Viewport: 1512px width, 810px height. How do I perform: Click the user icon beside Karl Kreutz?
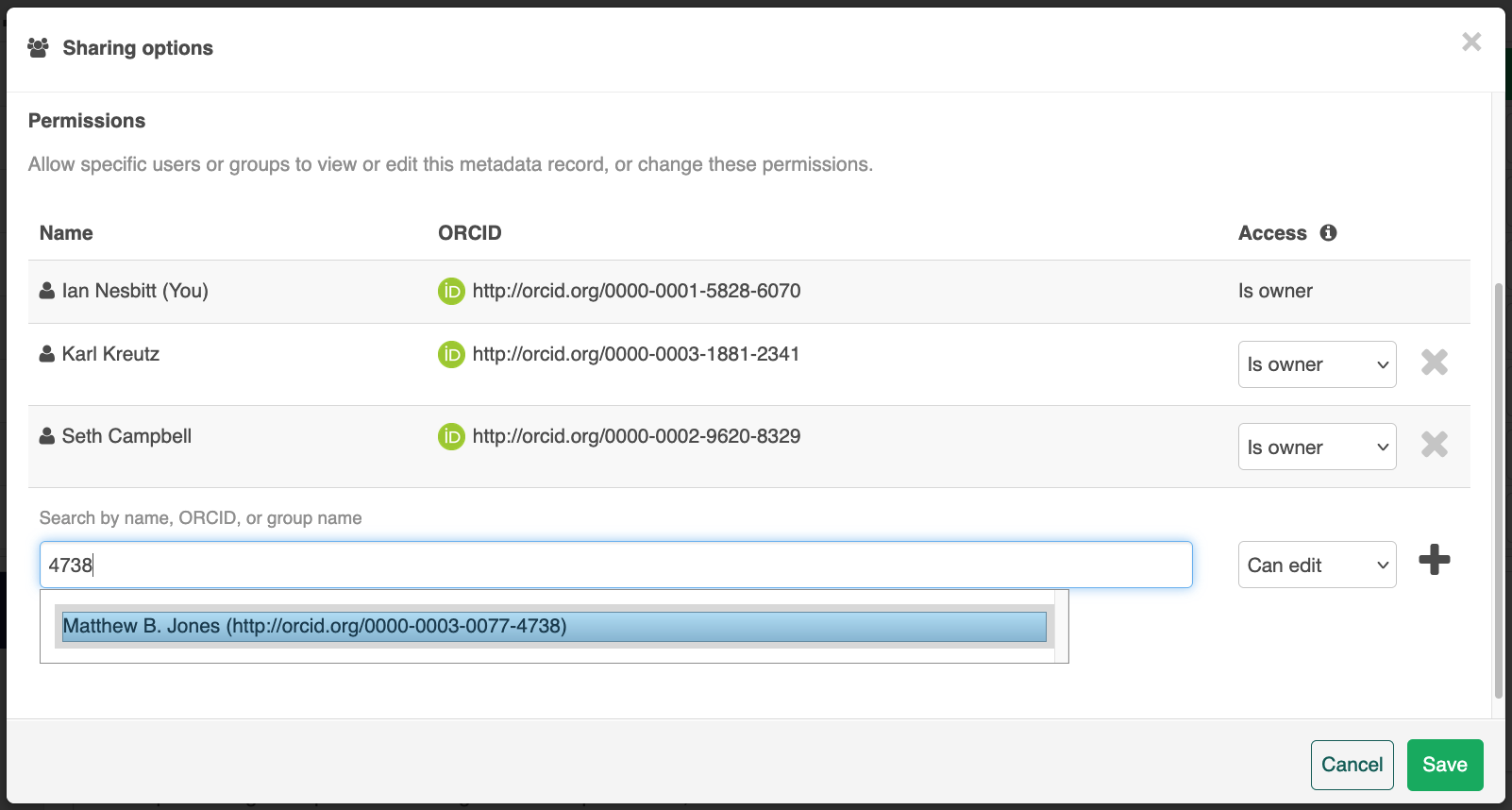pos(46,354)
